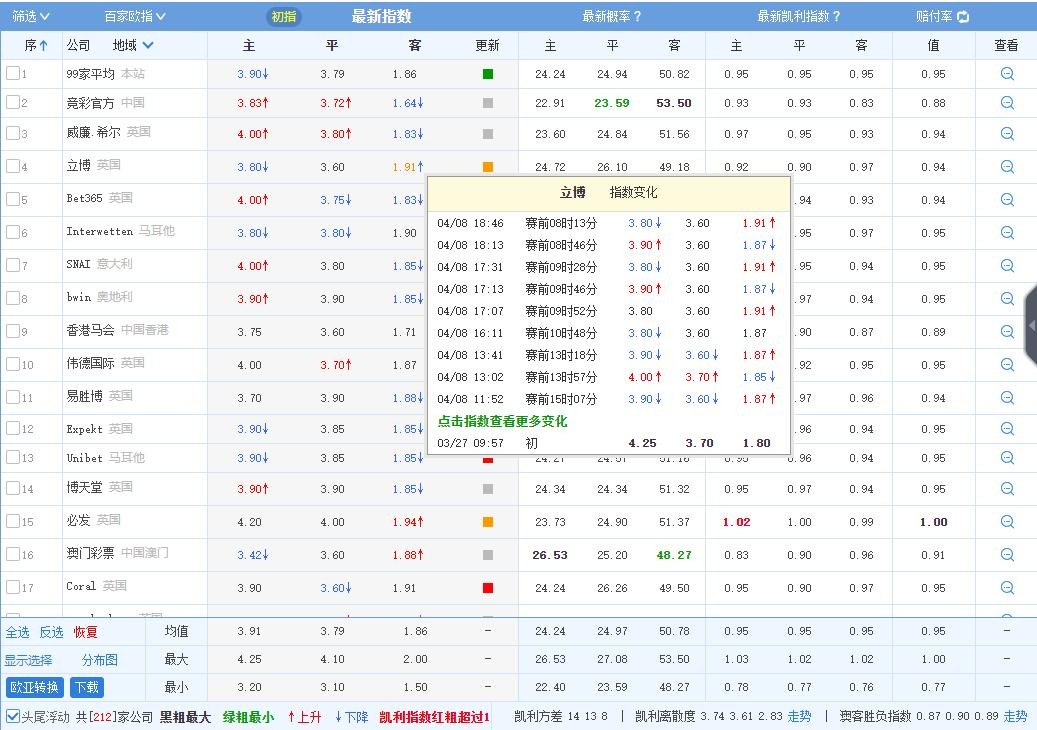Click the help icon next to 最新概率
1037x730 pixels.
(637, 17)
